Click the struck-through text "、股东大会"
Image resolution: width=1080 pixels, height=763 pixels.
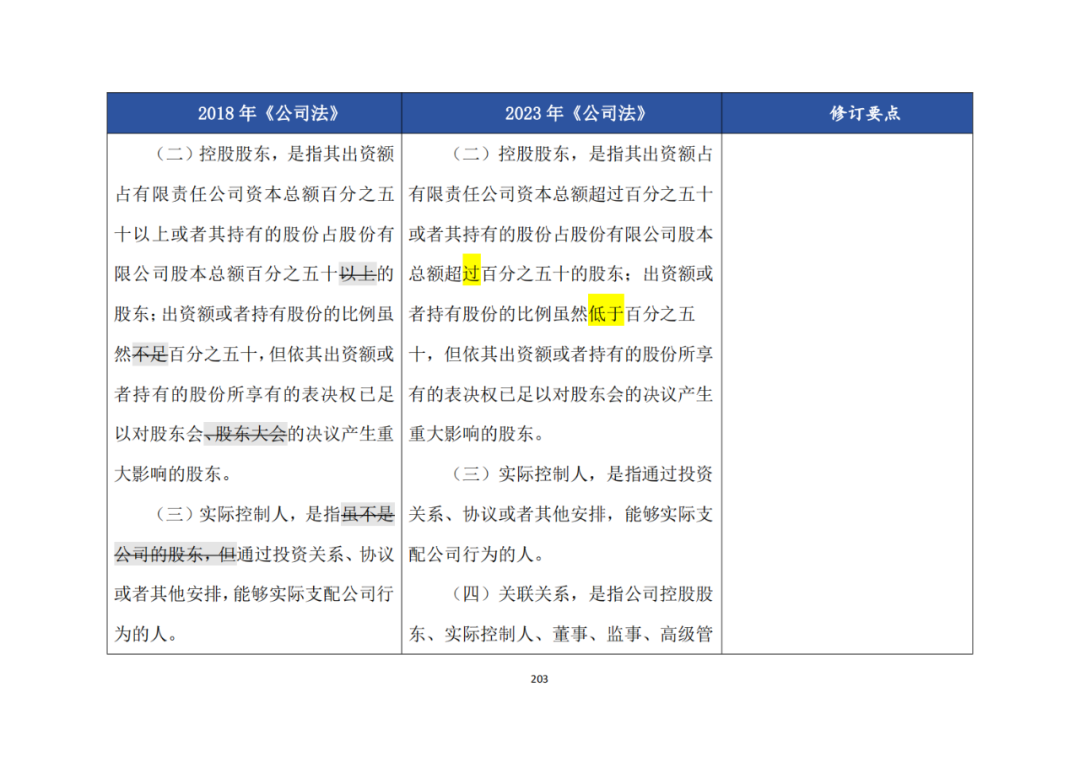pyautogui.click(x=245, y=434)
